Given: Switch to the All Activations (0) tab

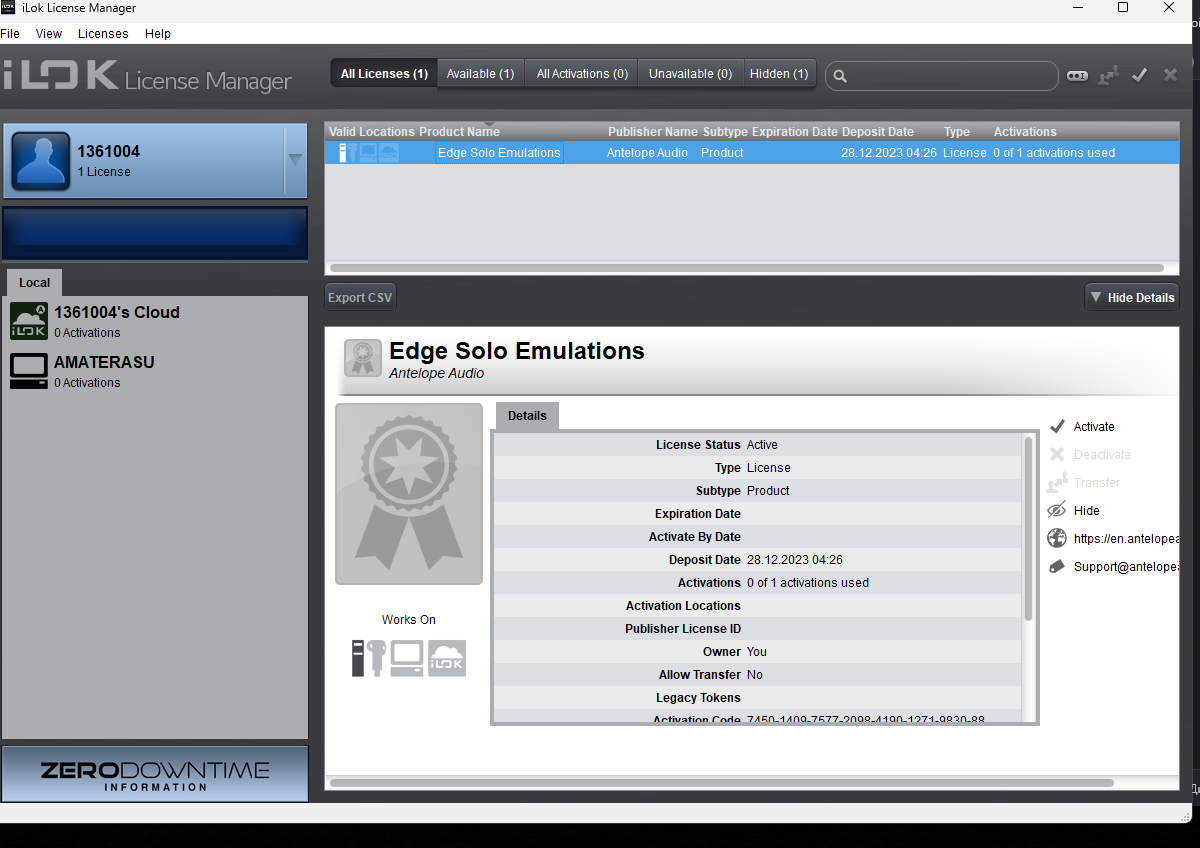Looking at the screenshot, I should (582, 74).
